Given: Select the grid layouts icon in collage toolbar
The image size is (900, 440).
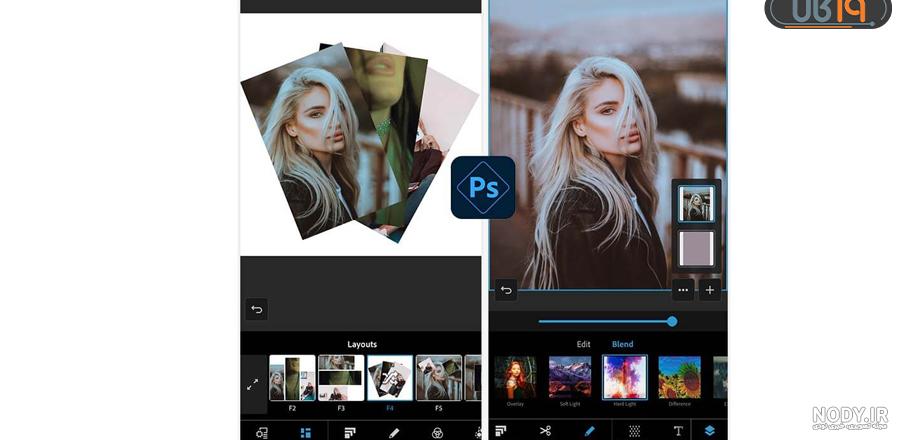Looking at the screenshot, I should click(305, 433).
